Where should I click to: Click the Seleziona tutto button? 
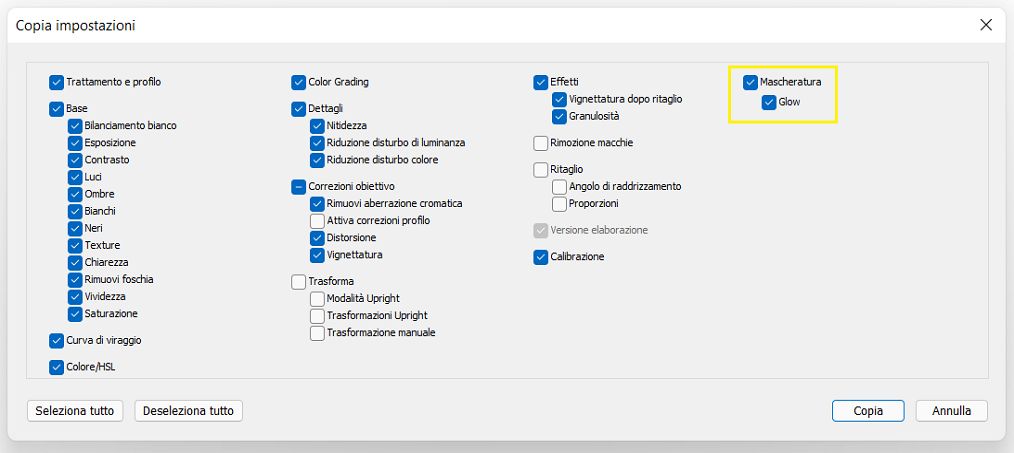76,411
